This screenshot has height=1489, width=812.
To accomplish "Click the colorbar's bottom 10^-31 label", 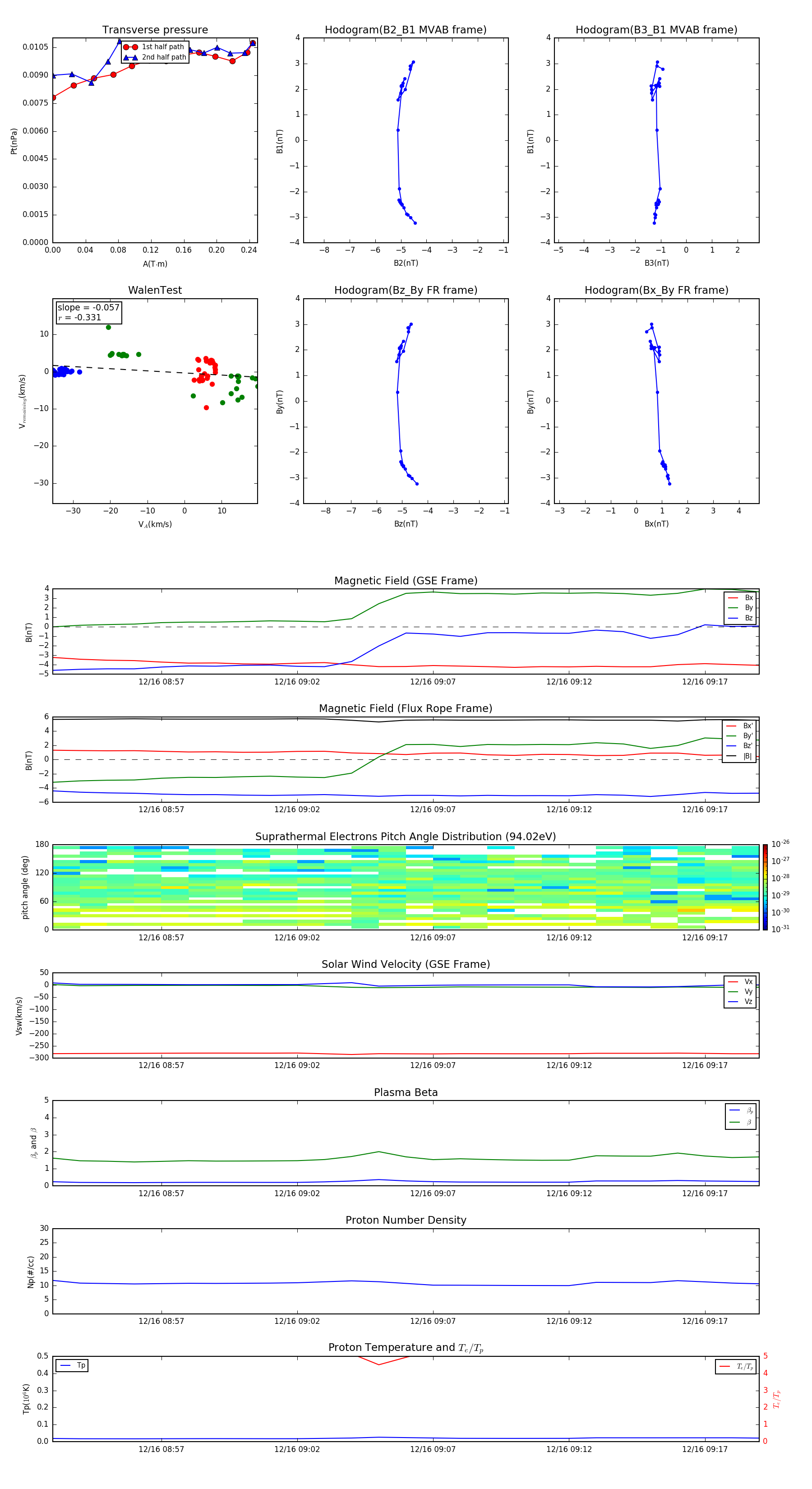I will pos(780,929).
